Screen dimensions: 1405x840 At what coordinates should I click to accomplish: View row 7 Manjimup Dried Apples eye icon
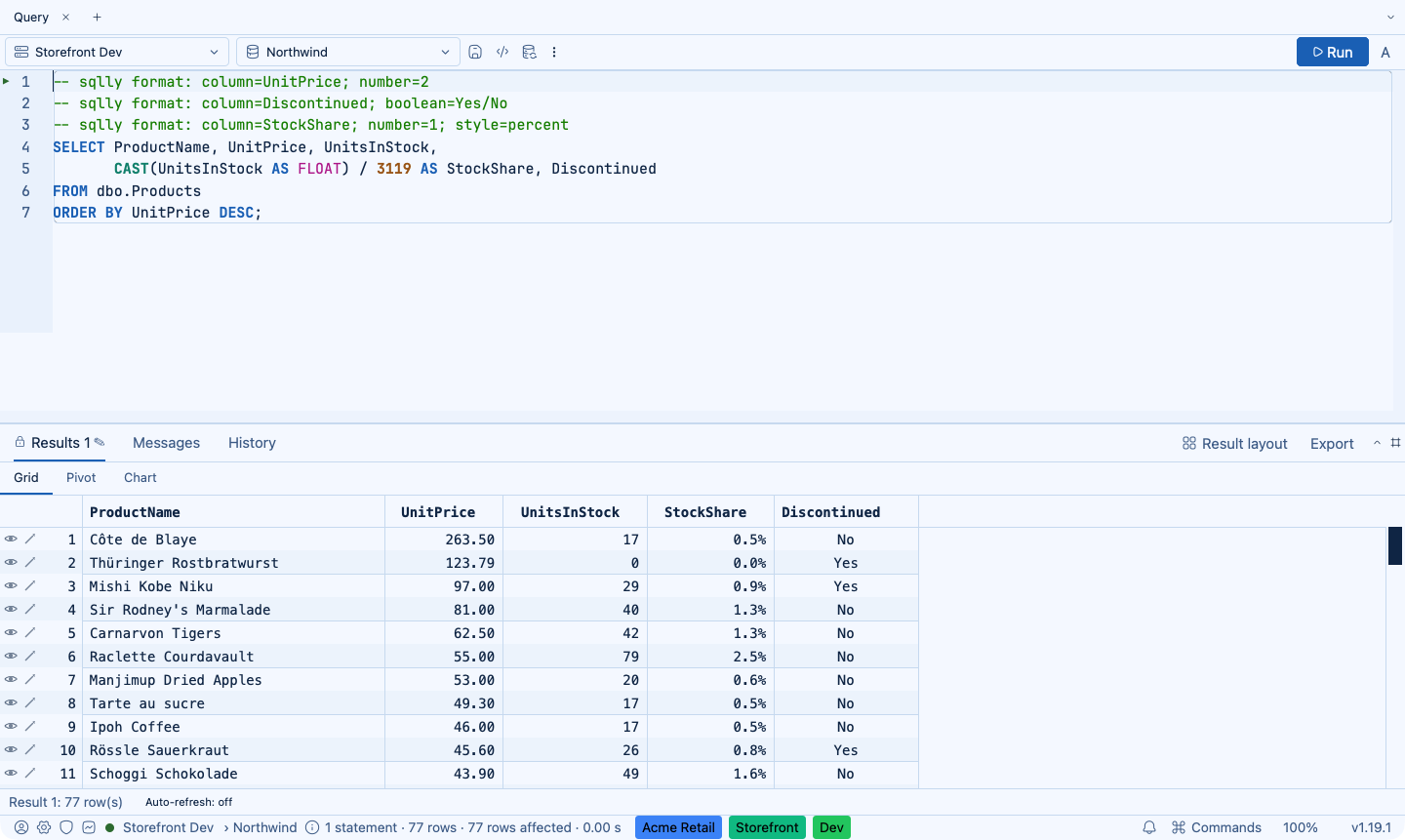point(11,679)
